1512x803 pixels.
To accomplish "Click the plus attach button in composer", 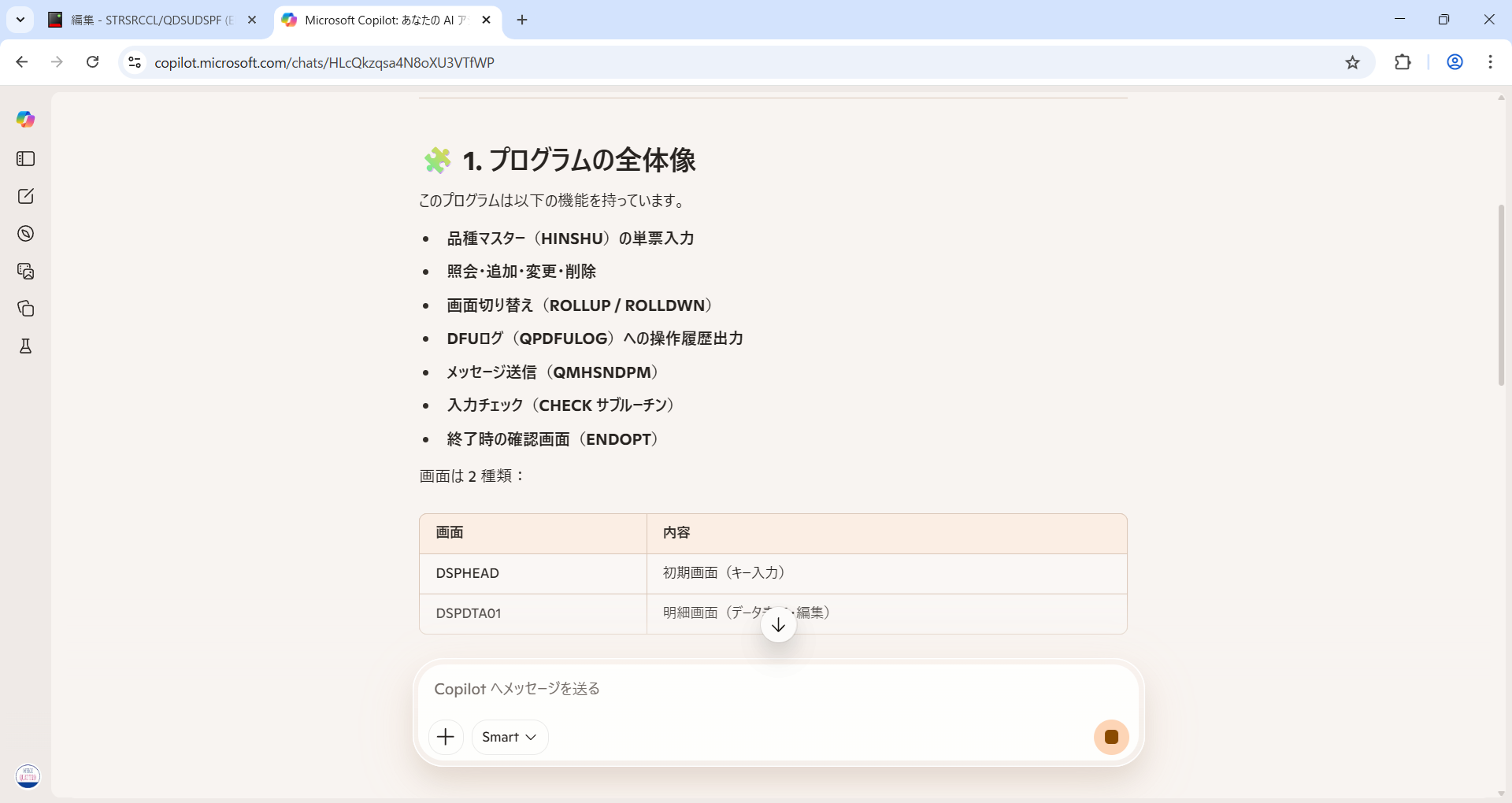I will (446, 737).
